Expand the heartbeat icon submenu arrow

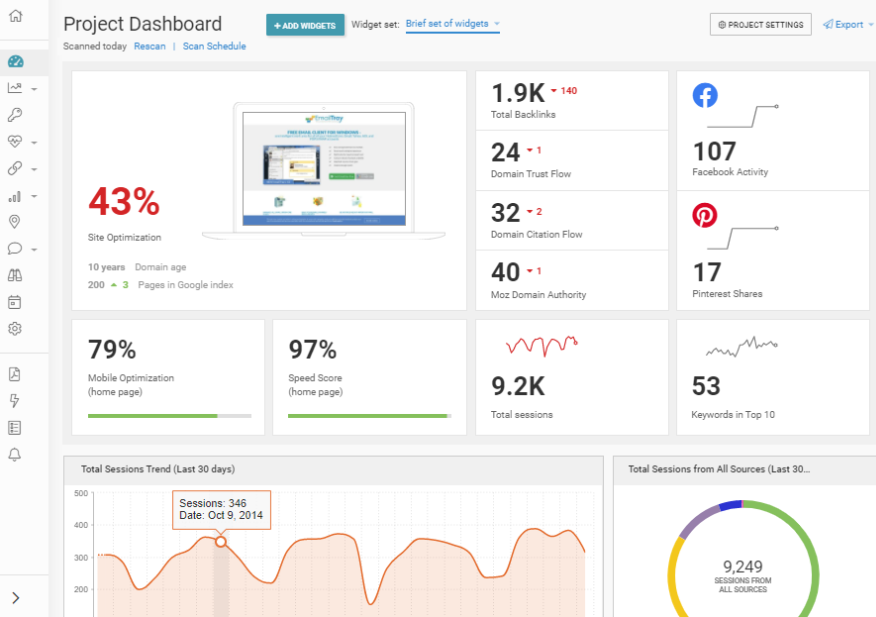(34, 143)
